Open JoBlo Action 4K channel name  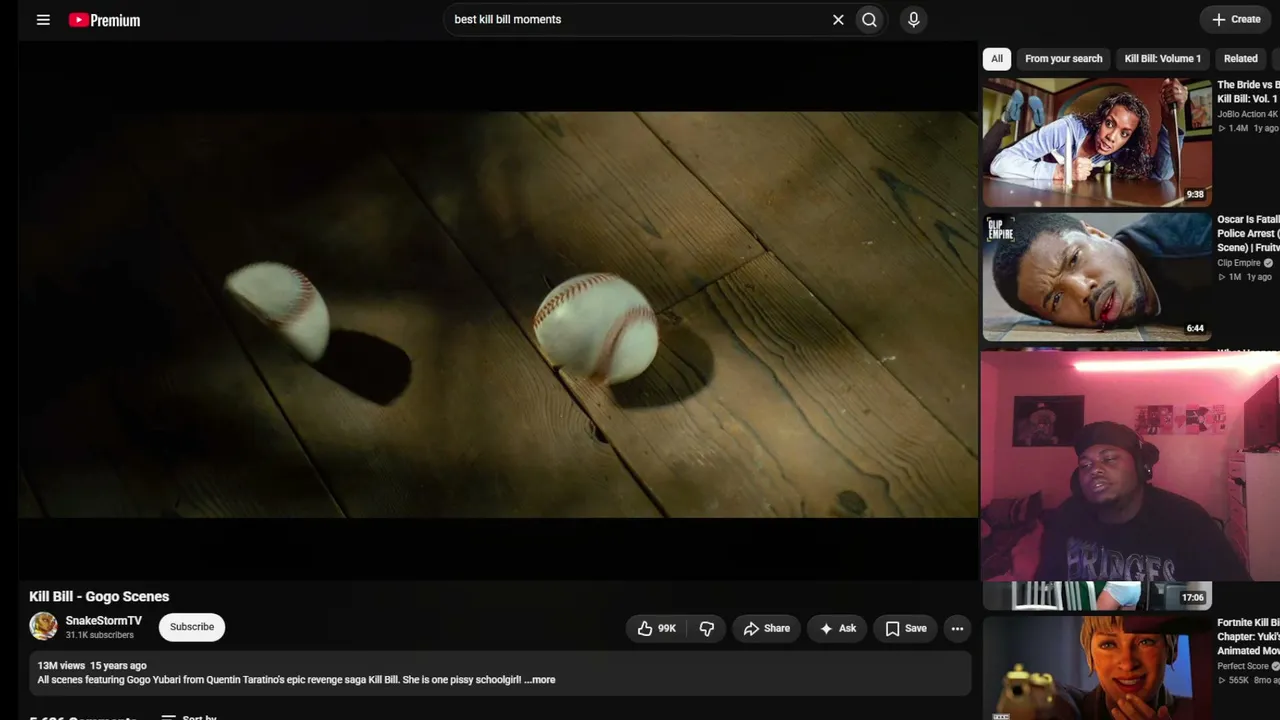(1247, 114)
